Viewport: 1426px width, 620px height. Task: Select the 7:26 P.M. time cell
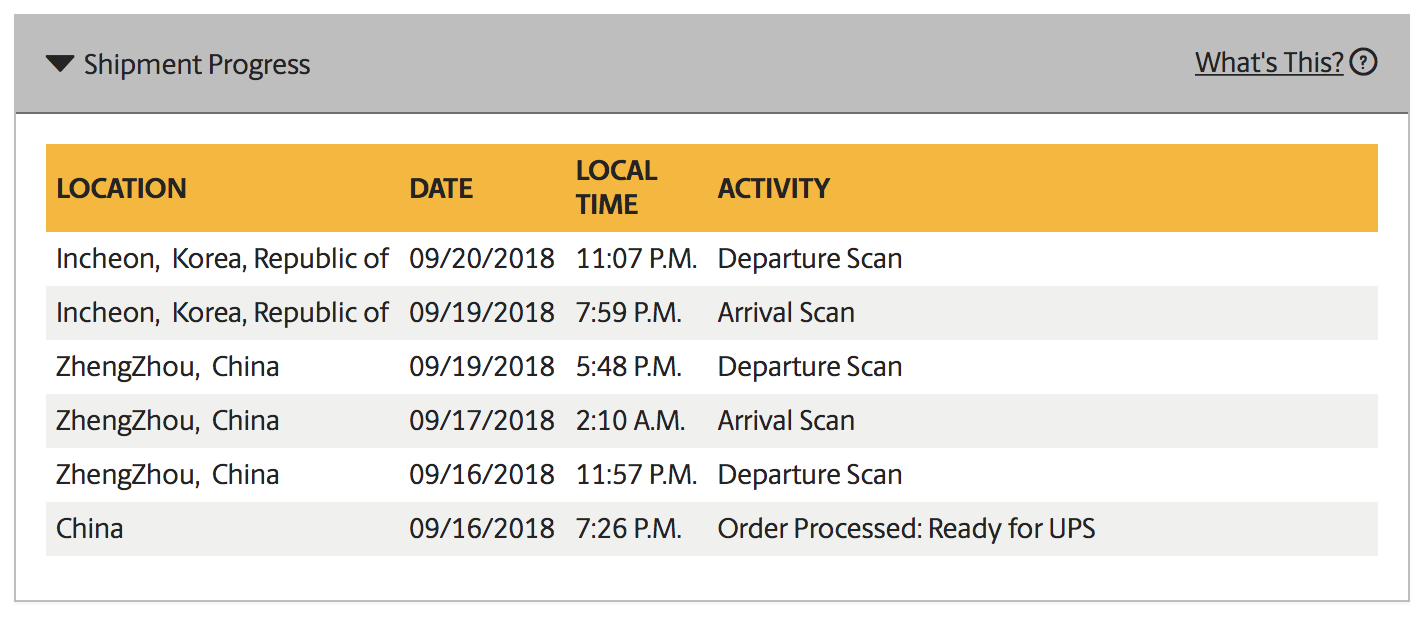(x=629, y=529)
